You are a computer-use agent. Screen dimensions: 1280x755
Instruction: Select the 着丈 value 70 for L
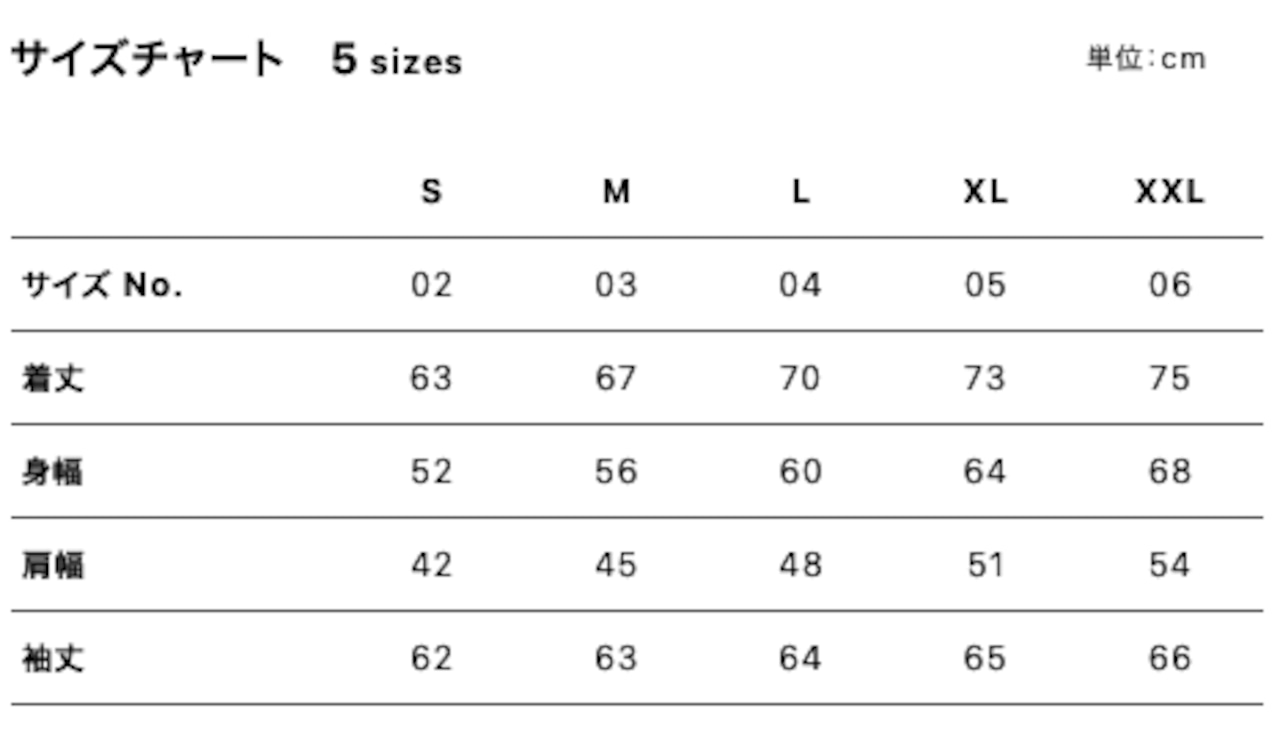pyautogui.click(x=800, y=379)
